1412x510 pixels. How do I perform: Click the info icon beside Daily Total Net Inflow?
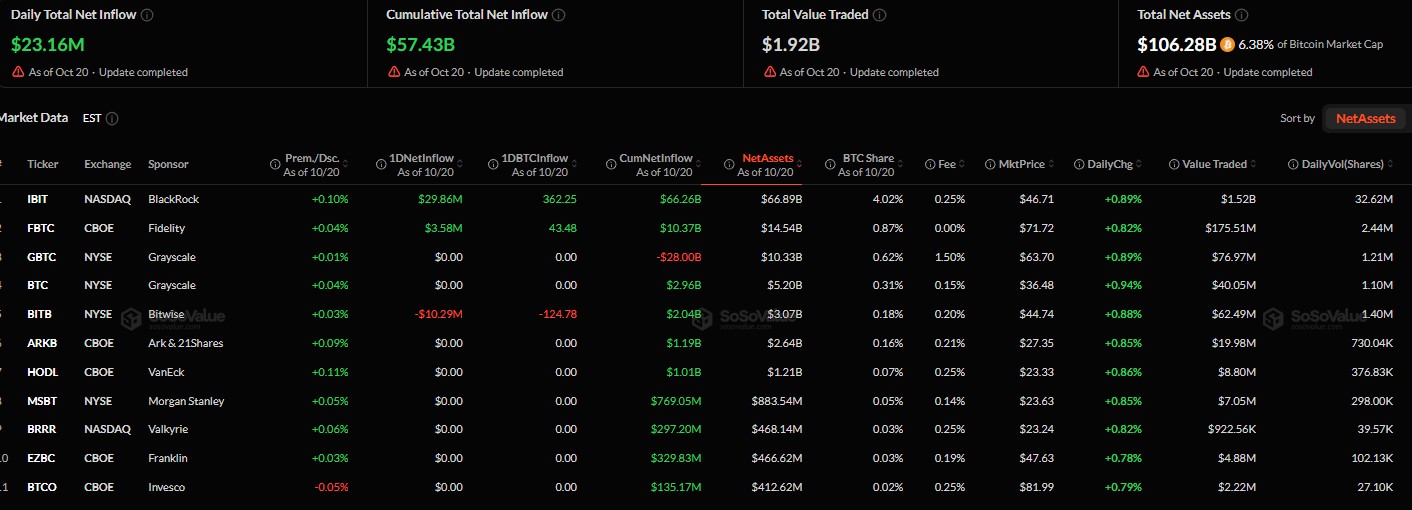click(x=147, y=16)
